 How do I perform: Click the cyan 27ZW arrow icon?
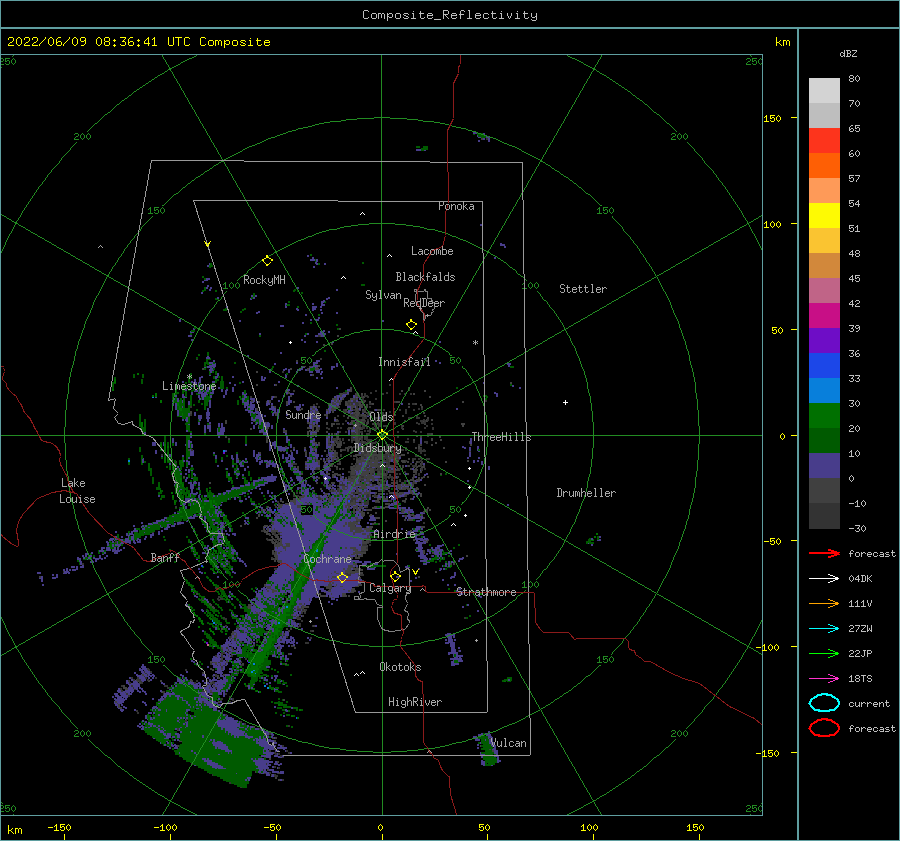(x=824, y=629)
